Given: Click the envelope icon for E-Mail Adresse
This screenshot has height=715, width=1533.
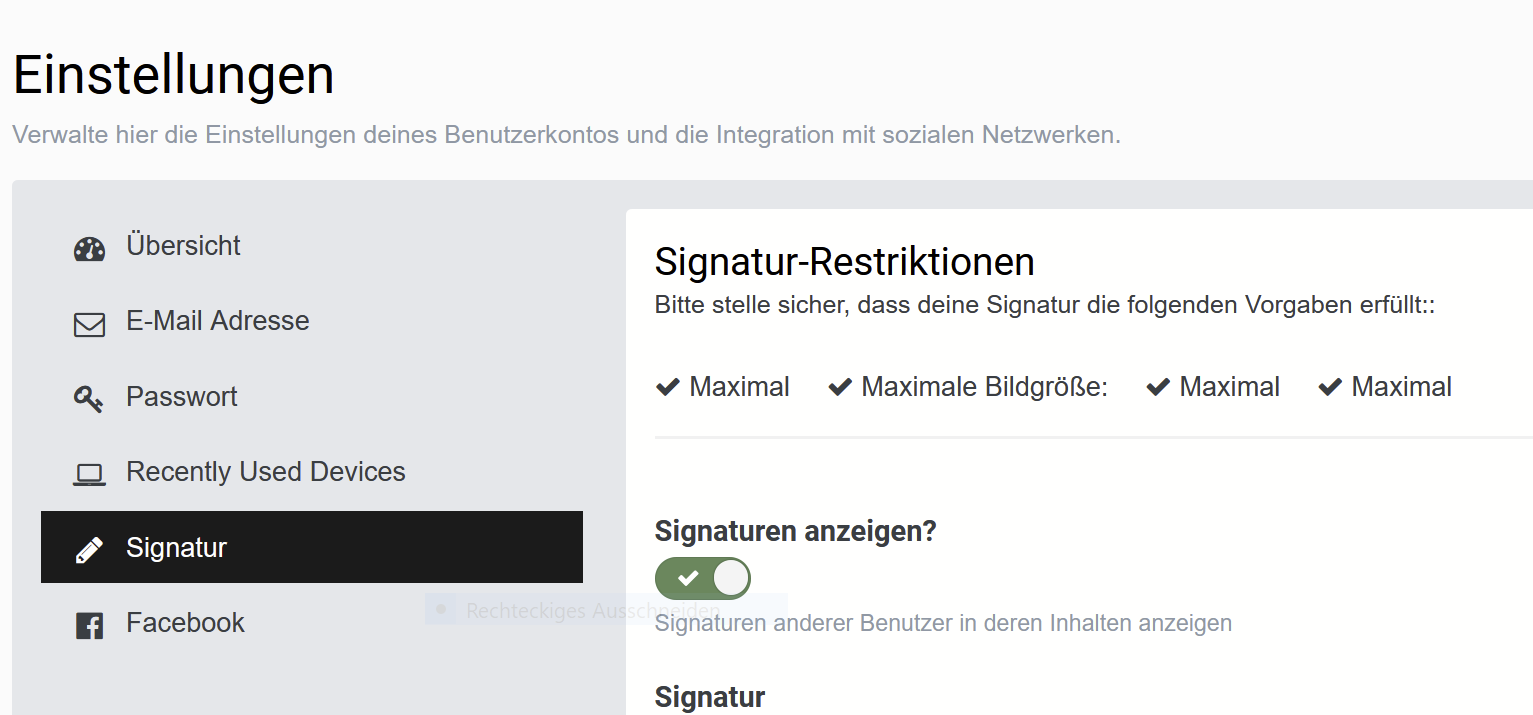Looking at the screenshot, I should (x=90, y=325).
